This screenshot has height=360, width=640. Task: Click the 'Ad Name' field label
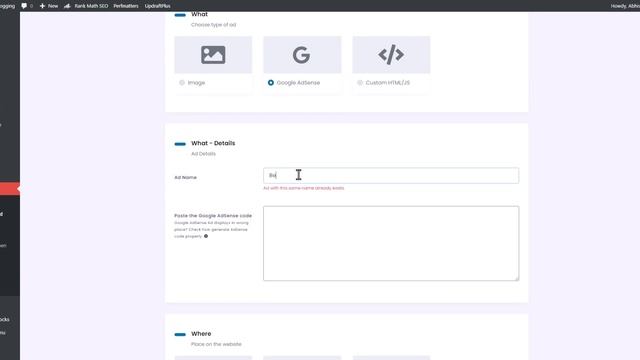[185, 177]
